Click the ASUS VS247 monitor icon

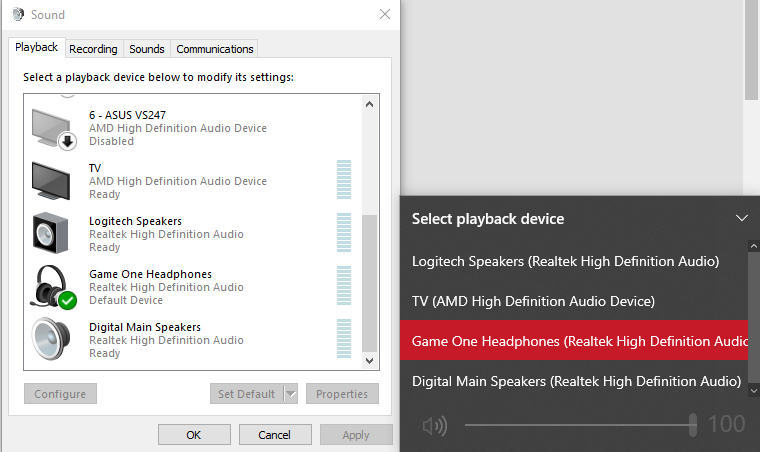click(x=53, y=128)
